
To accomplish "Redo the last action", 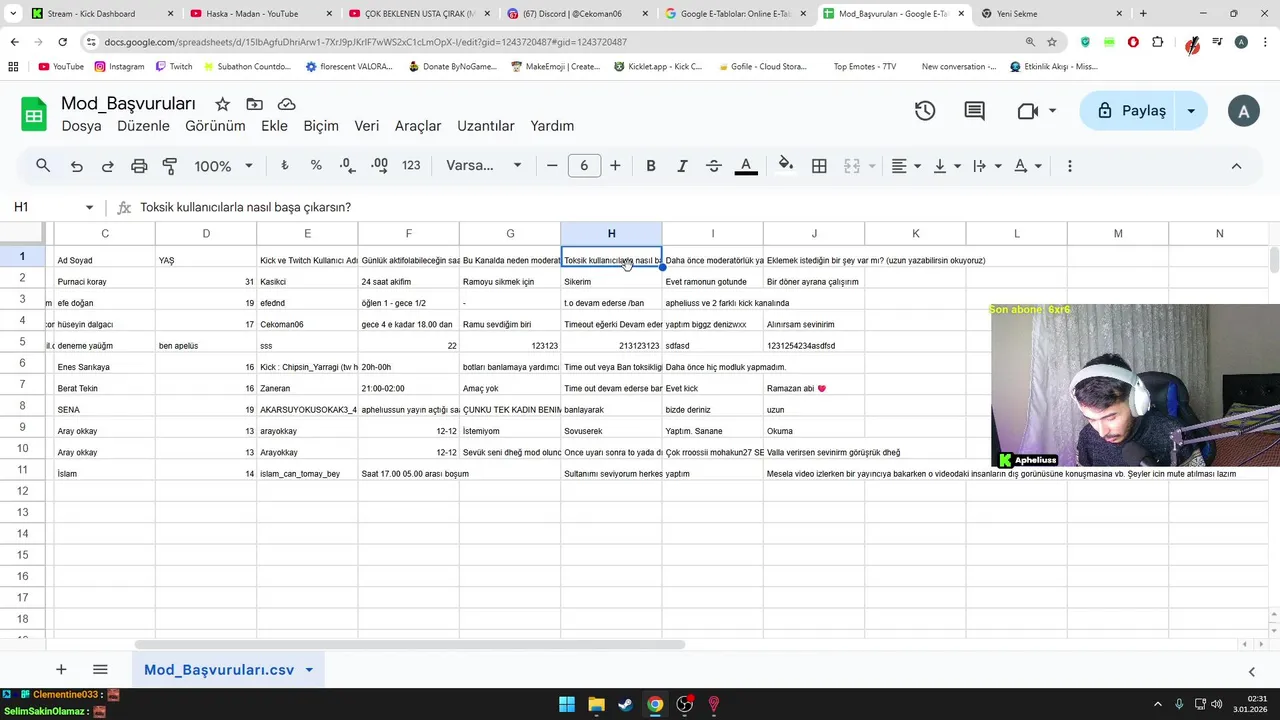I will 107,166.
